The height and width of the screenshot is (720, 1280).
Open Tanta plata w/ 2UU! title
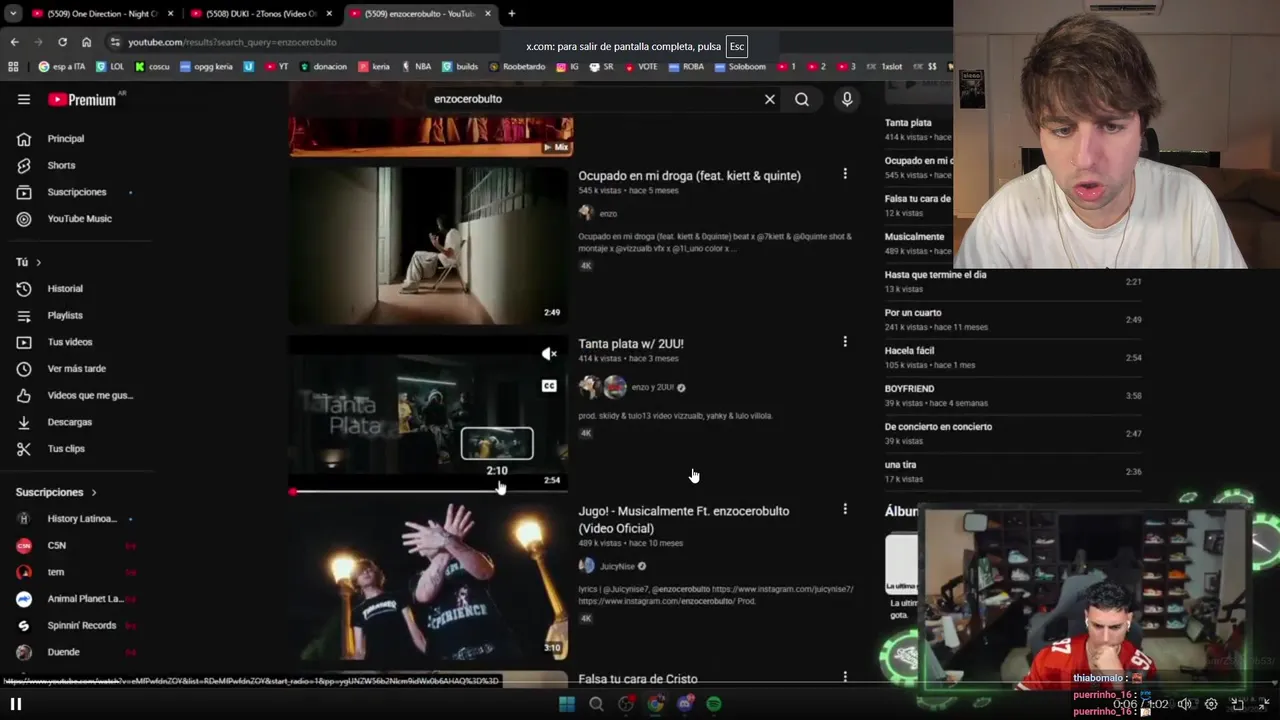pos(631,343)
